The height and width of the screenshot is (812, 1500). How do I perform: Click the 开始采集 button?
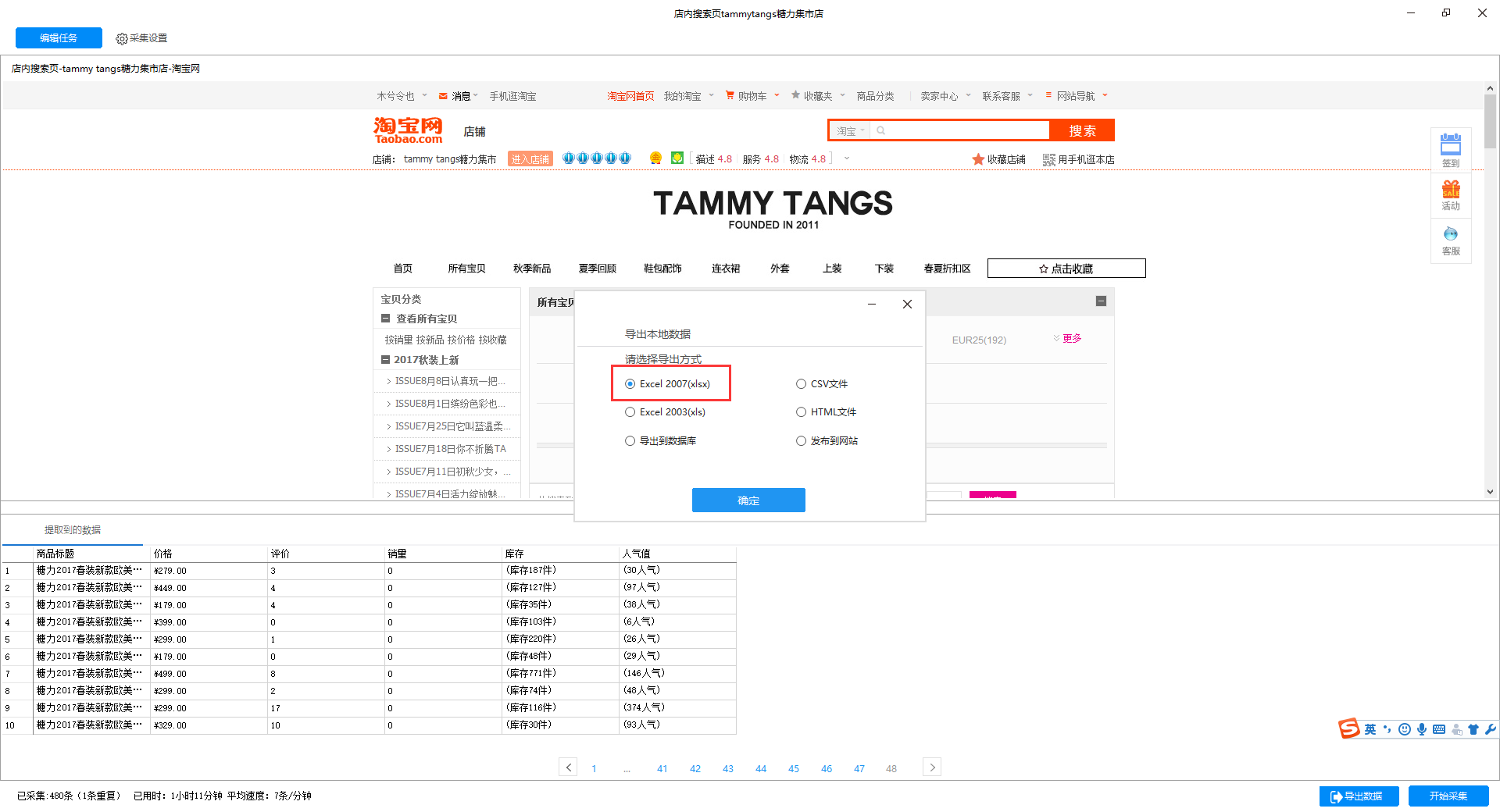[1448, 796]
